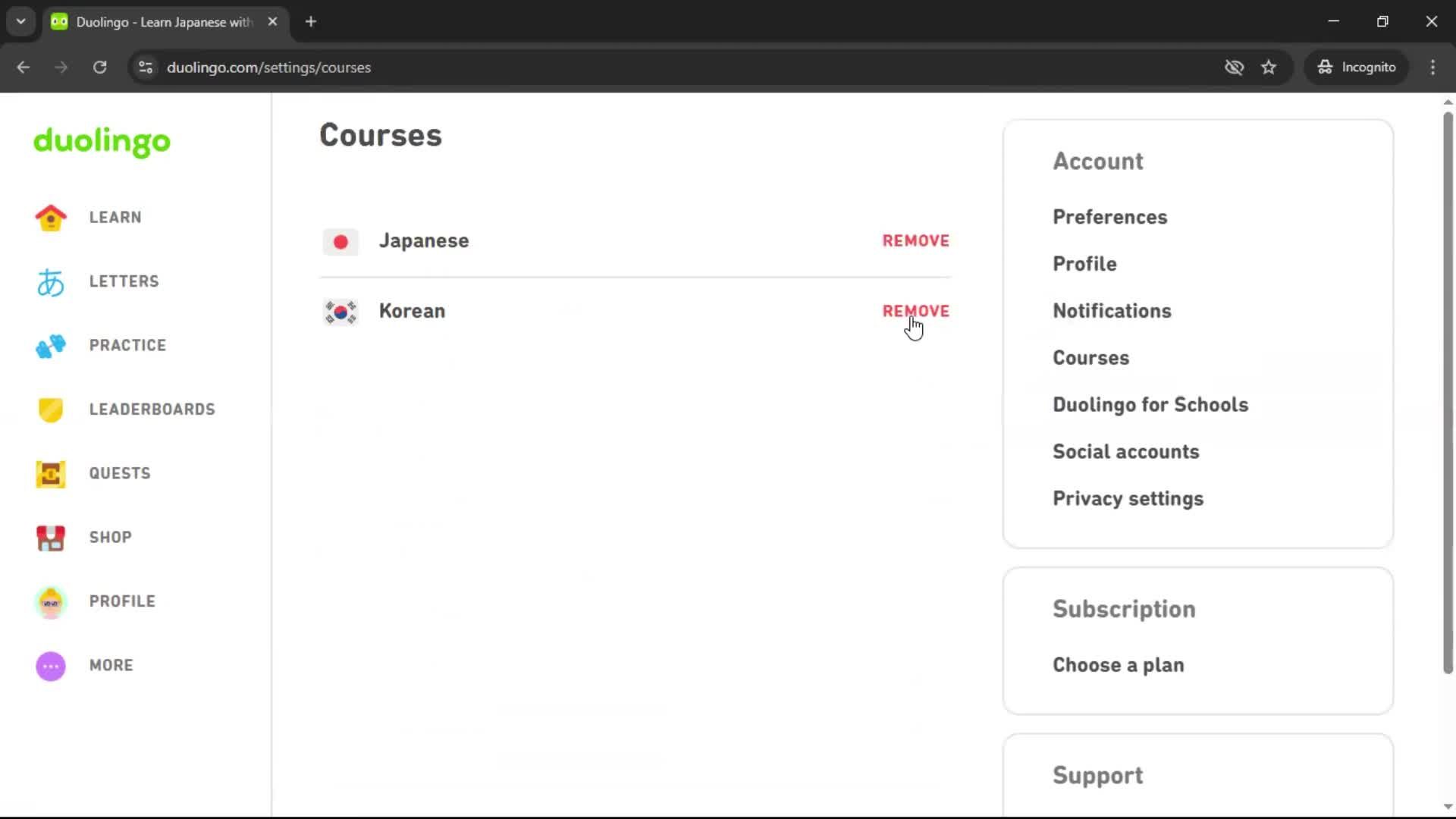Open the Letters section via its sidebar icon
Viewport: 1456px width, 819px height.
click(x=50, y=281)
